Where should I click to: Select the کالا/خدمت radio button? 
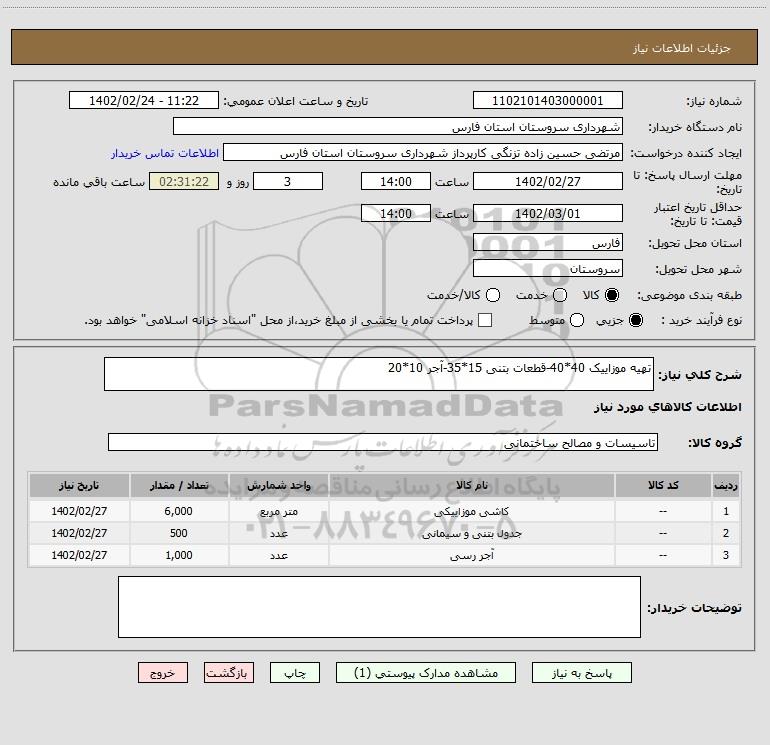(x=493, y=295)
